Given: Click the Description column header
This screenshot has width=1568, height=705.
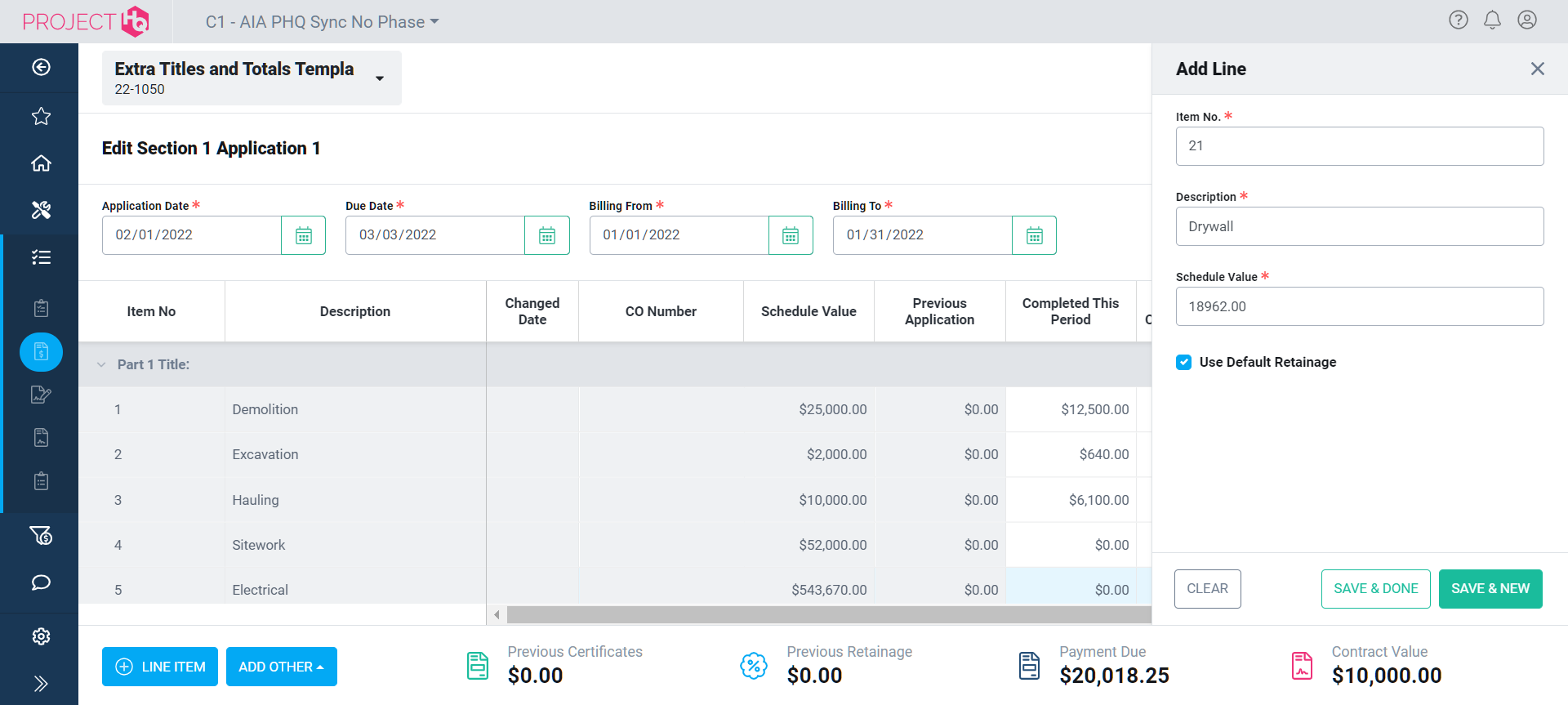Looking at the screenshot, I should coord(355,311).
